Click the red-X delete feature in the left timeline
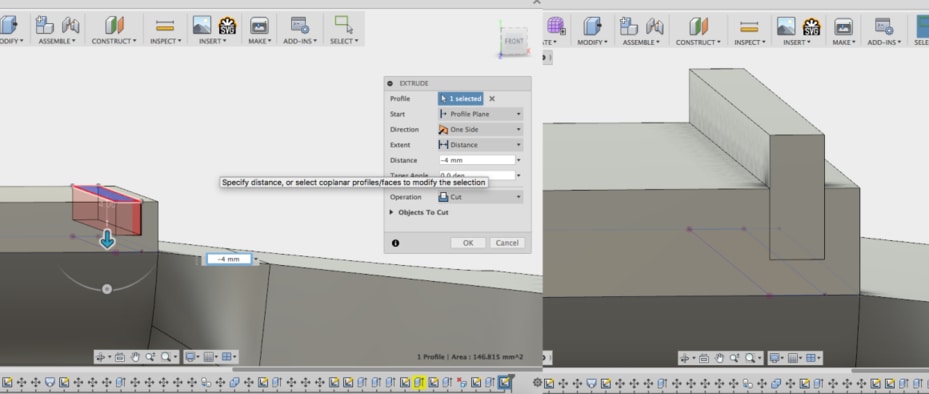Image resolution: width=929 pixels, height=394 pixels. (462, 382)
